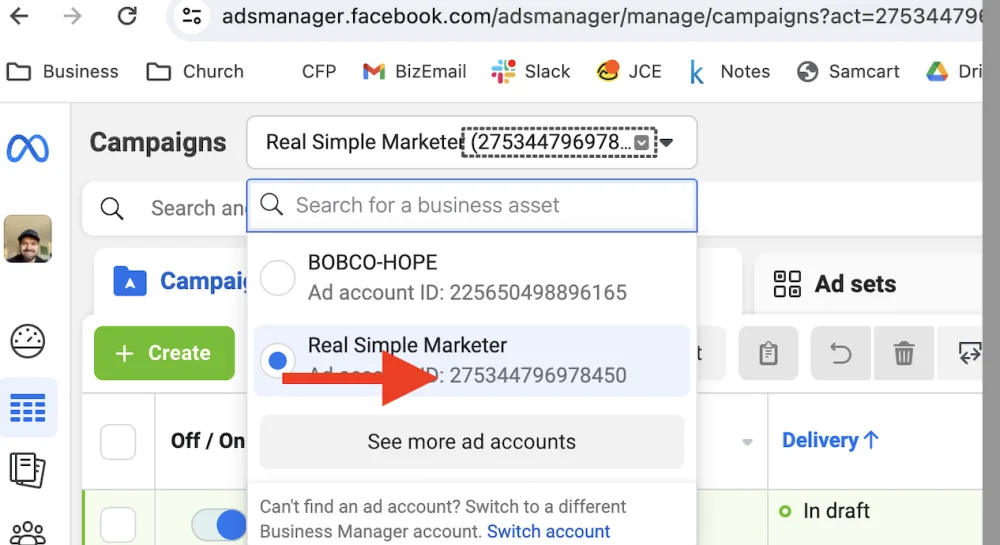Screen dimensions: 1000x545
Task: Open the BizEmail Gmail bookmark
Action: (415, 71)
